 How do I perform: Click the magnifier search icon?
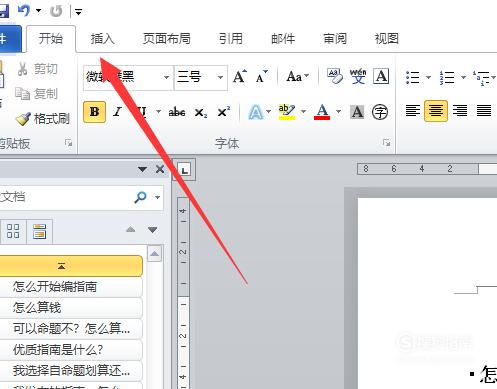pyautogui.click(x=140, y=197)
